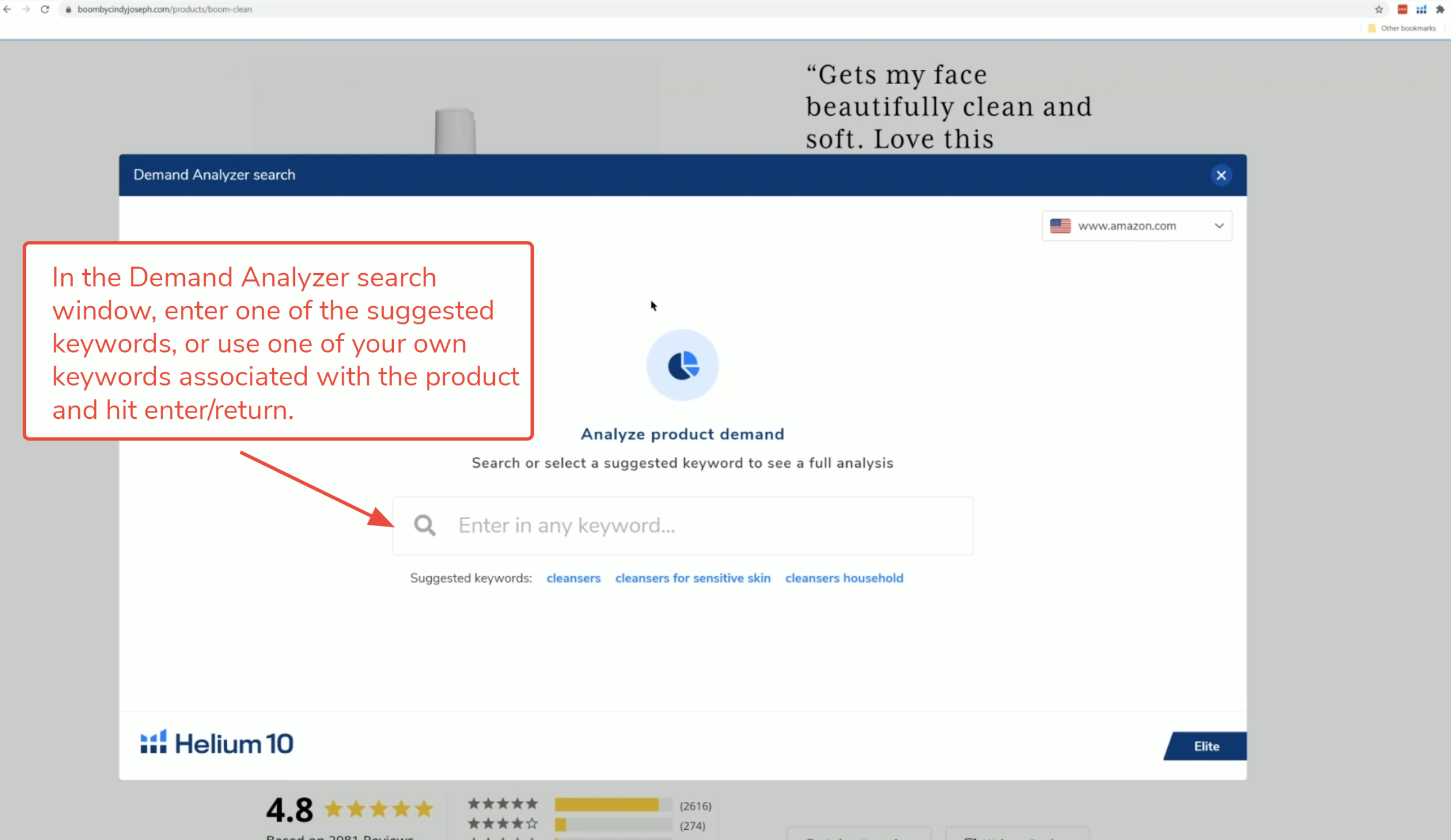The image size is (1451, 840).
Task: Open the red extension icon in the toolbar
Action: (x=1402, y=10)
